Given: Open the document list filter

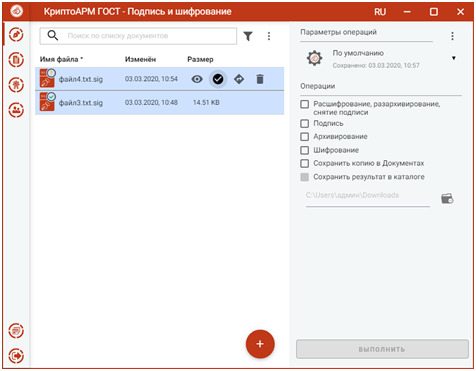Looking at the screenshot, I should 248,36.
